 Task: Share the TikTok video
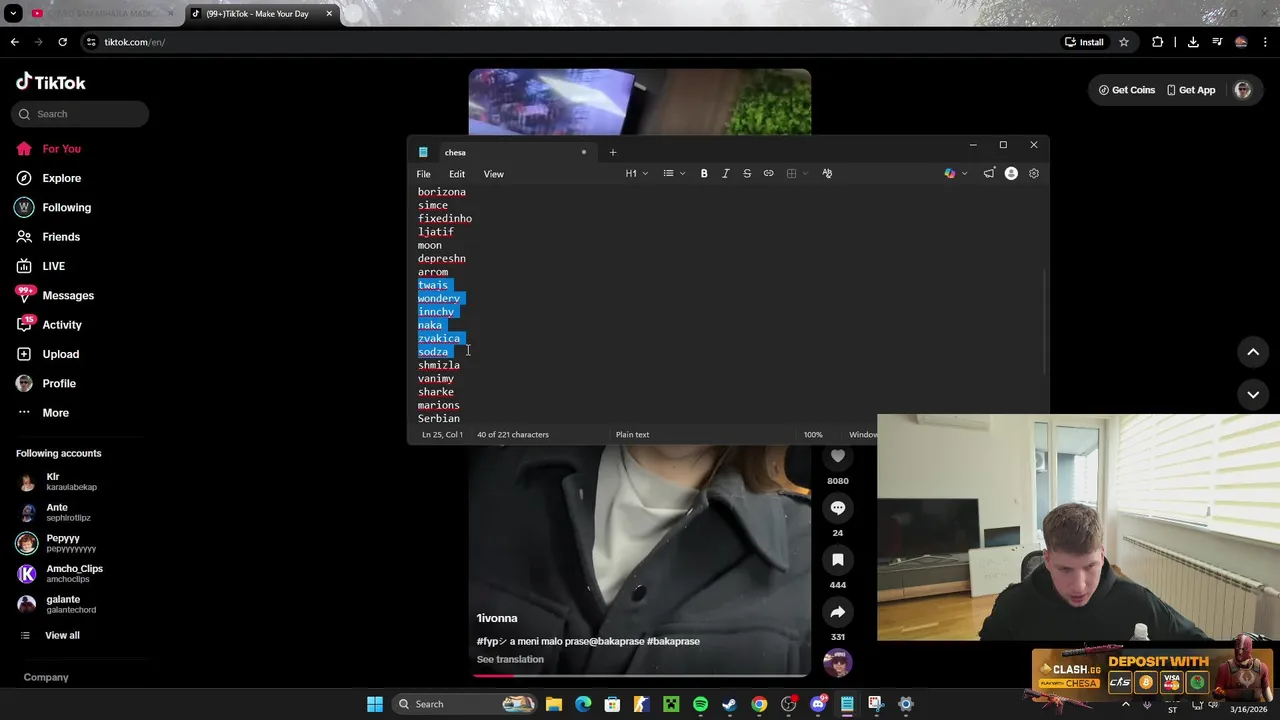click(x=838, y=612)
